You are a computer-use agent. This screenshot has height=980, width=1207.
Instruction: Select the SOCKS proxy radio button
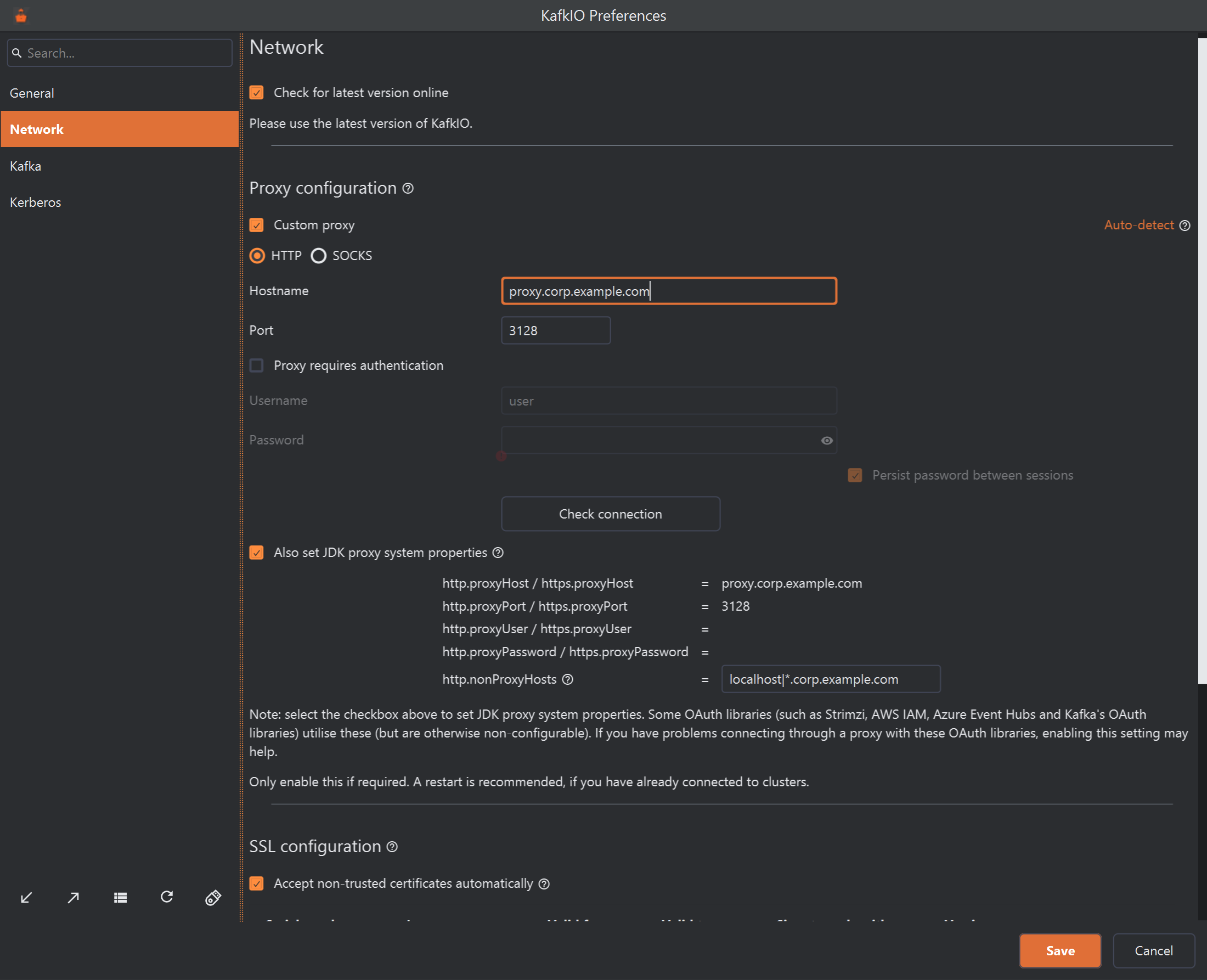tap(319, 256)
